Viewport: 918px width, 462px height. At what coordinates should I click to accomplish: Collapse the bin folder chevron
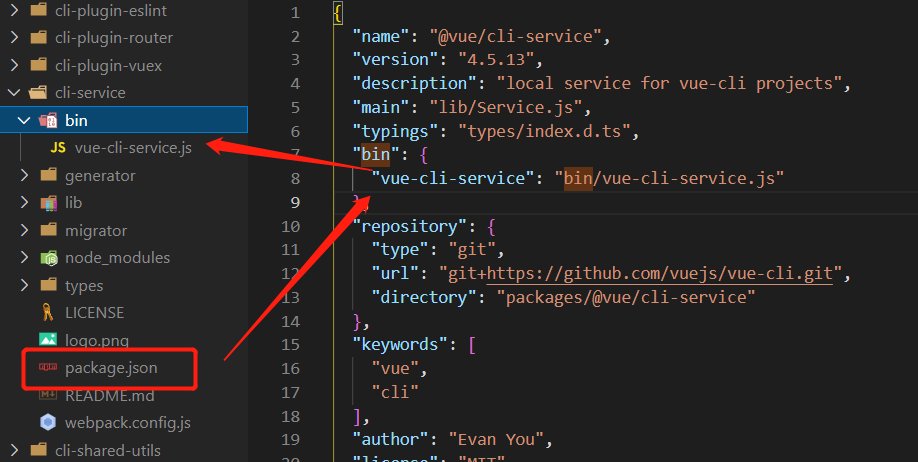[24, 120]
